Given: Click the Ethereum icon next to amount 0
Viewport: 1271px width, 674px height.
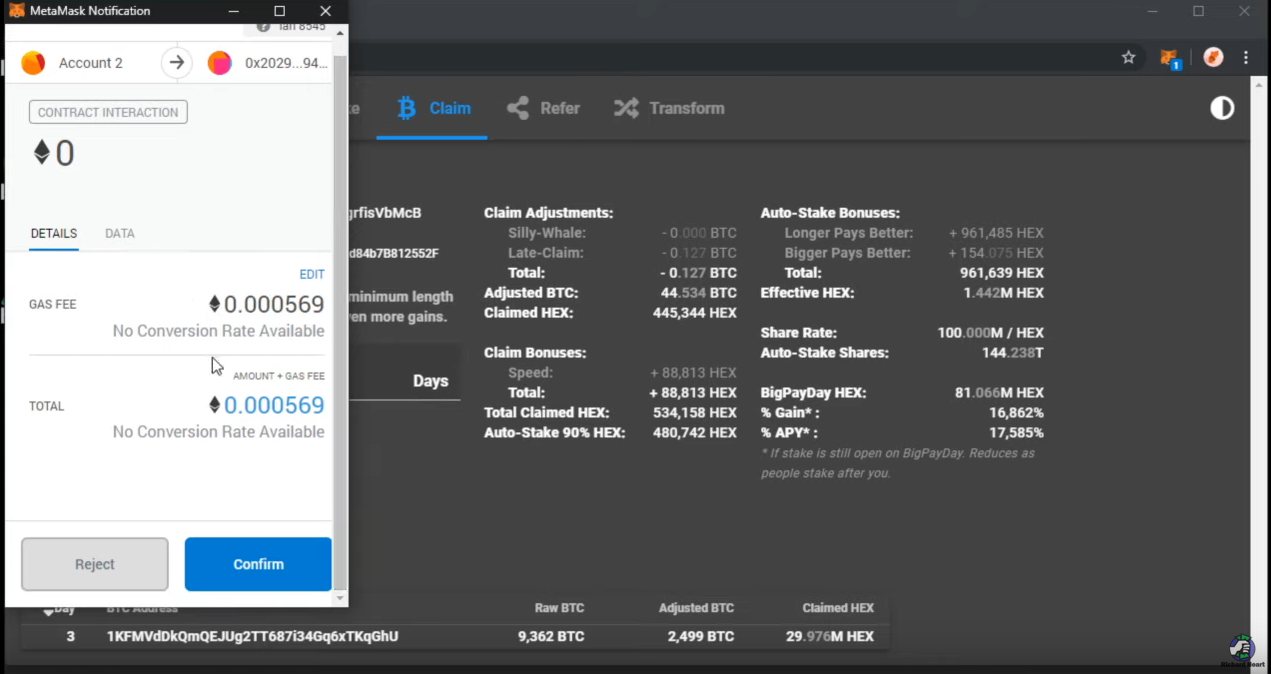Looking at the screenshot, I should click(42, 152).
